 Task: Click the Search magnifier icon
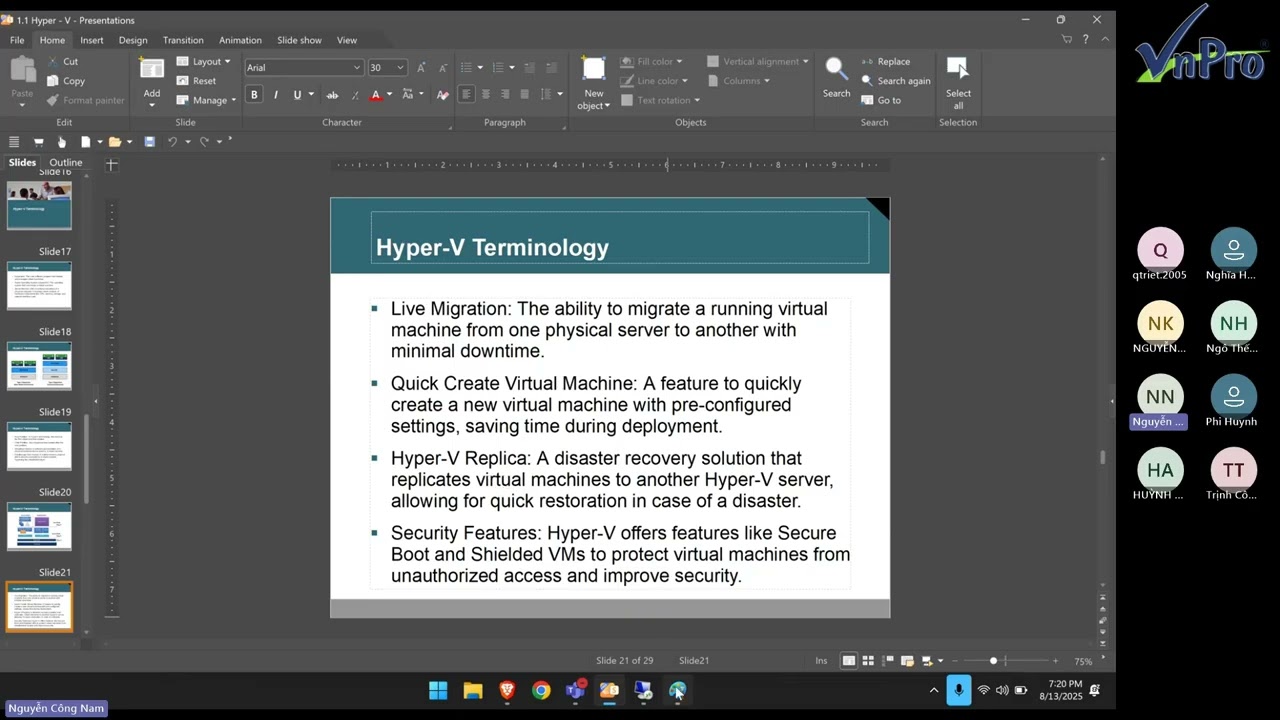(x=836, y=69)
